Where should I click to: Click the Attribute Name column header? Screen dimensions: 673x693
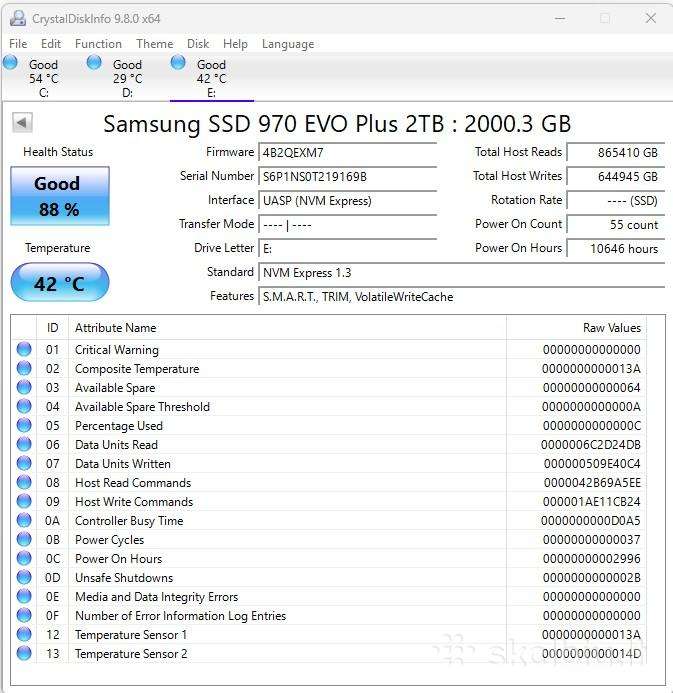[287, 327]
